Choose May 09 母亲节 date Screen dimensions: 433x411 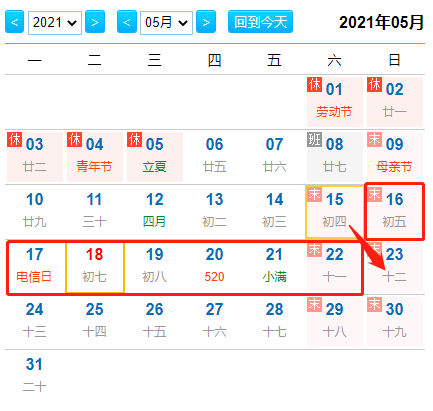(395, 157)
